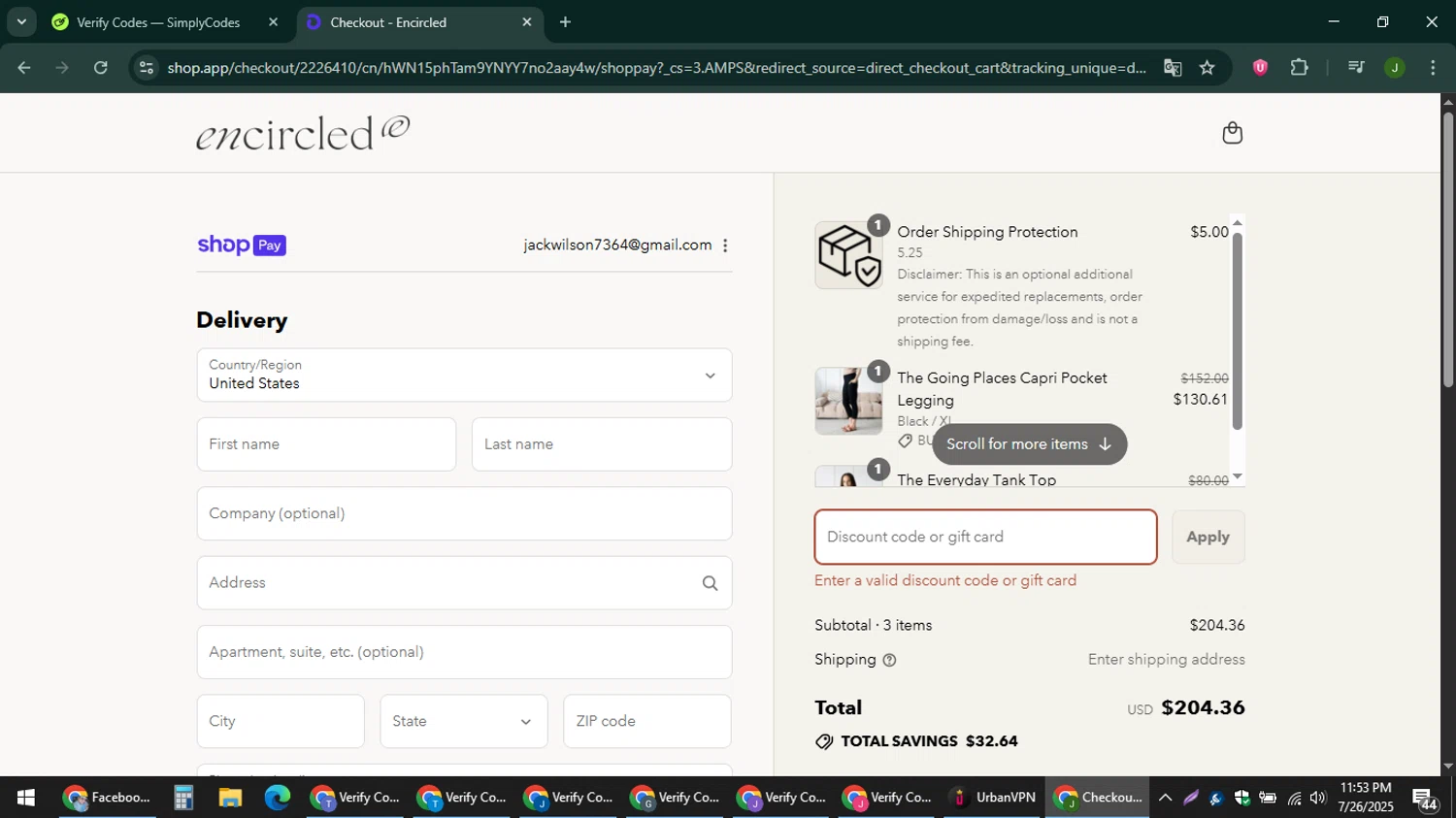Expand the State dropdown
Screen dimensions: 1456x818
point(464,722)
